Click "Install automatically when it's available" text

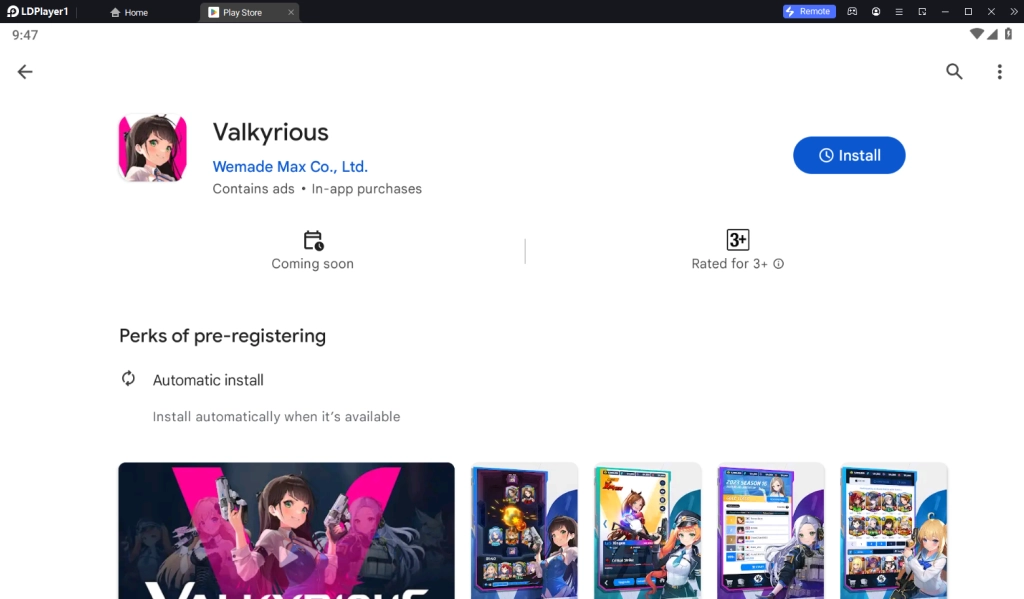pos(276,417)
